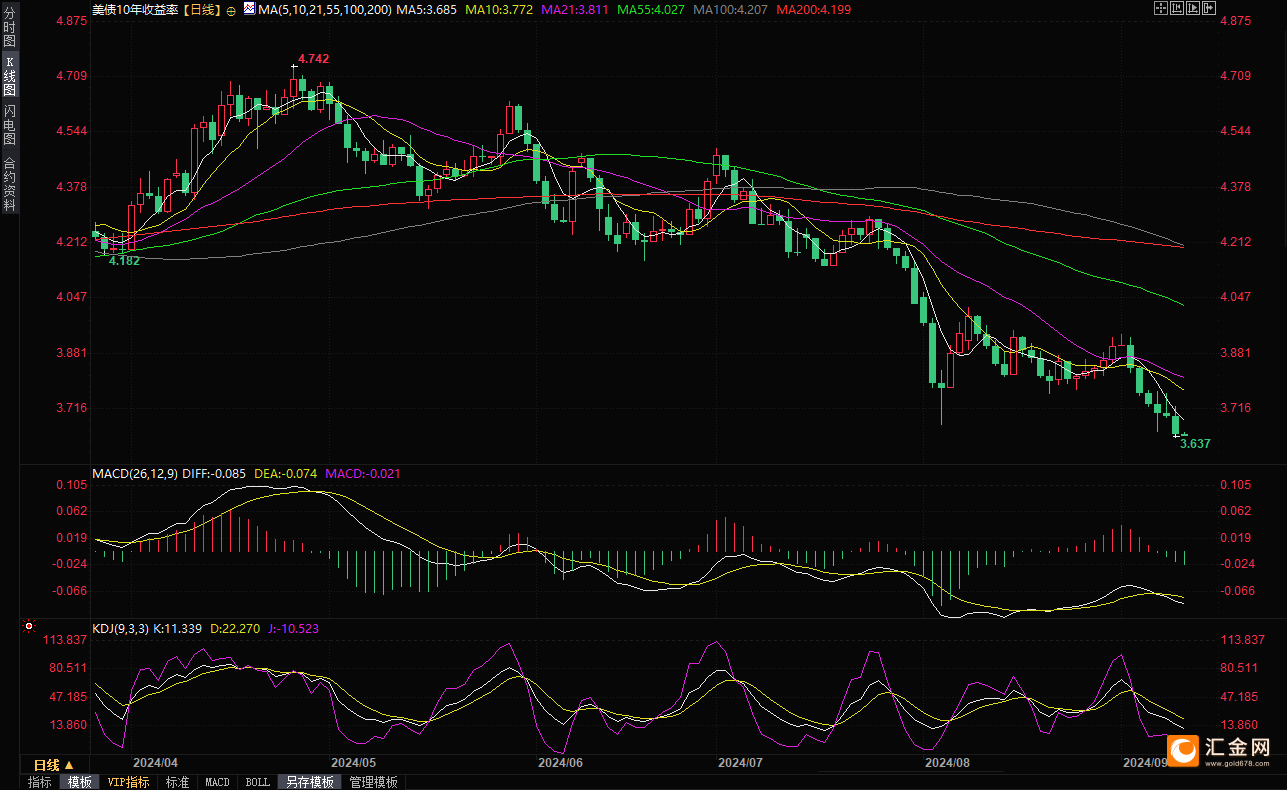Open the VIP指标 tab
1287x790 pixels.
coord(129,782)
